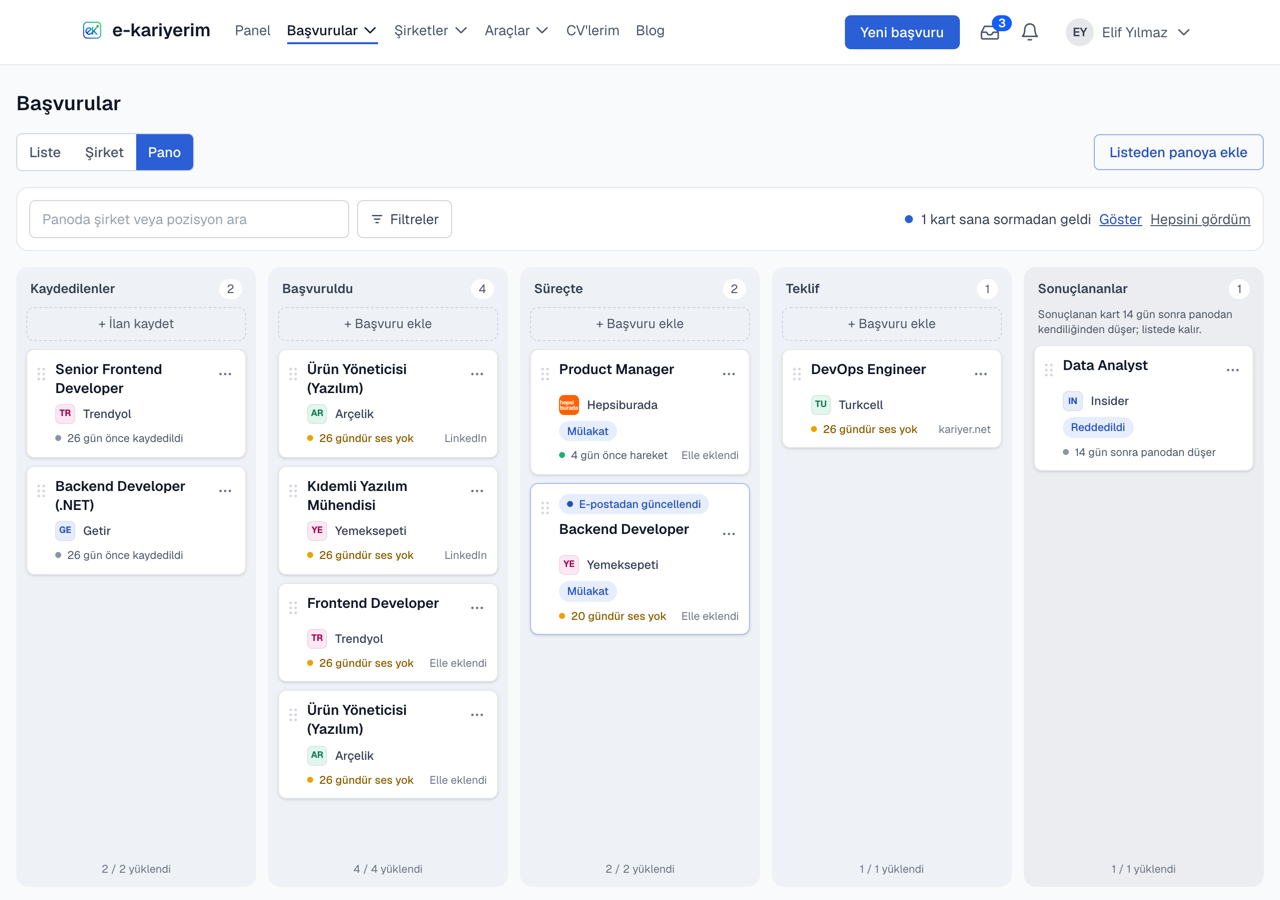Open the notifications bell icon
The image size is (1280, 900).
pos(1030,32)
